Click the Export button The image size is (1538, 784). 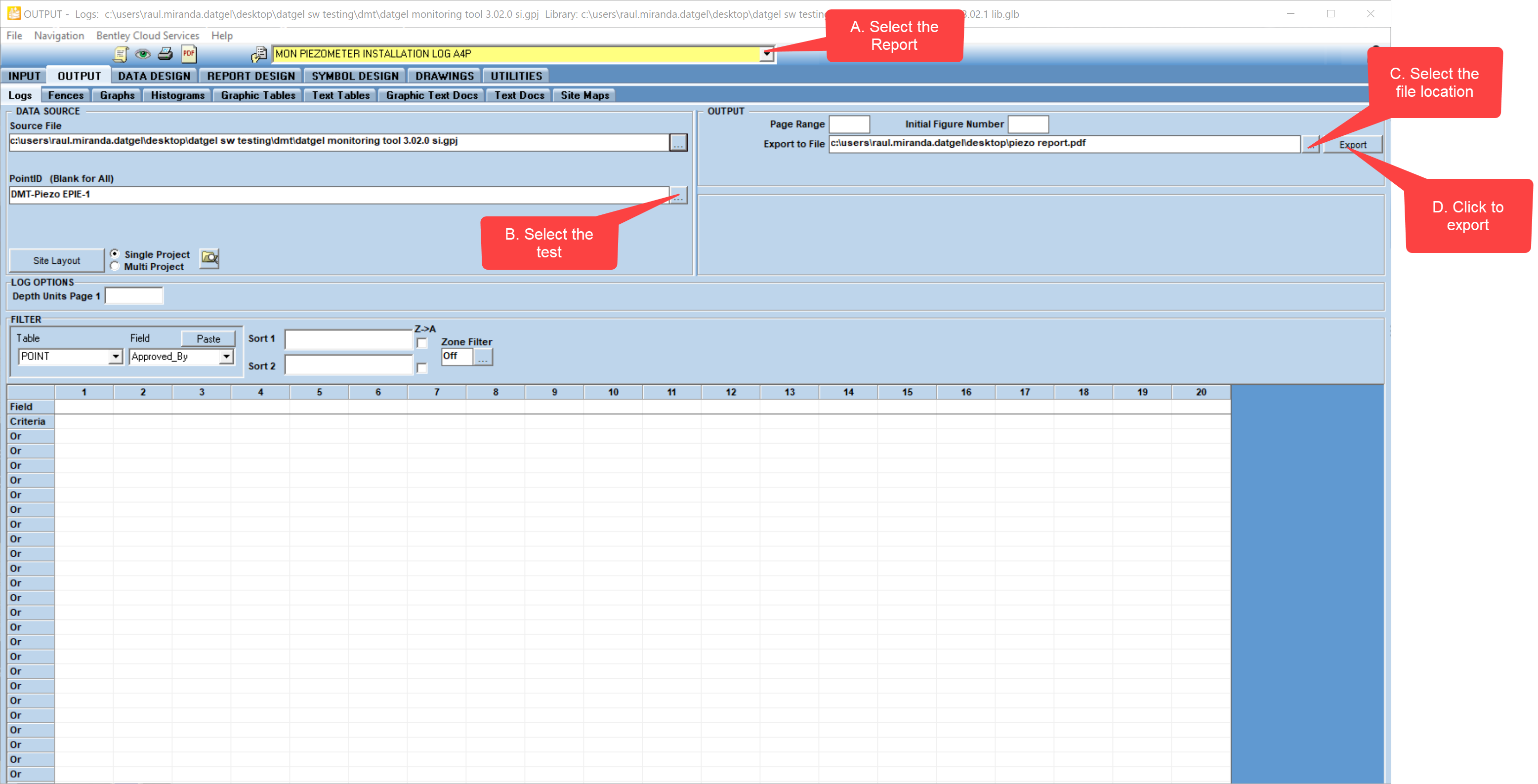click(x=1352, y=145)
